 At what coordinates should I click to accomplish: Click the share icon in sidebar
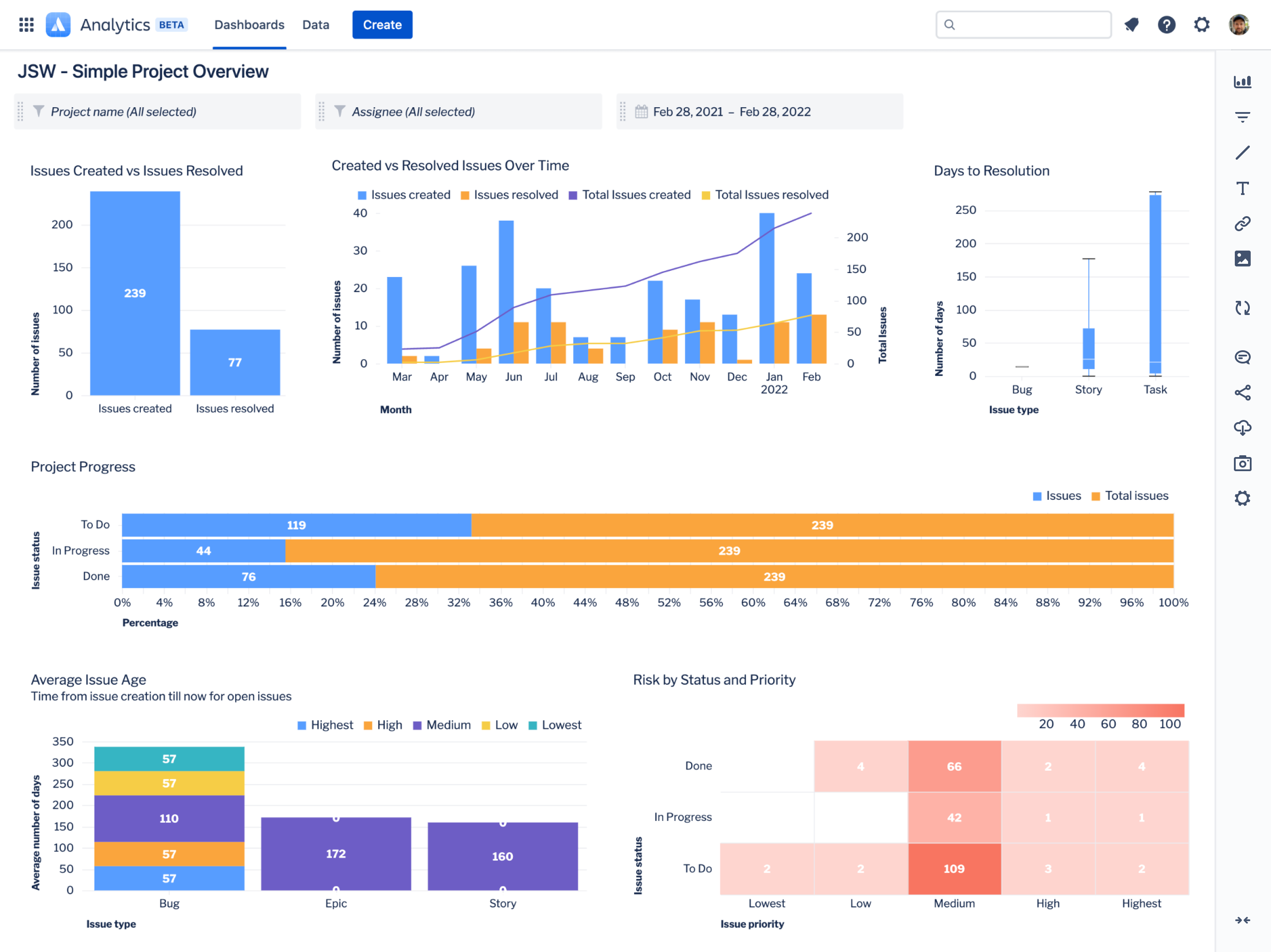(1244, 392)
